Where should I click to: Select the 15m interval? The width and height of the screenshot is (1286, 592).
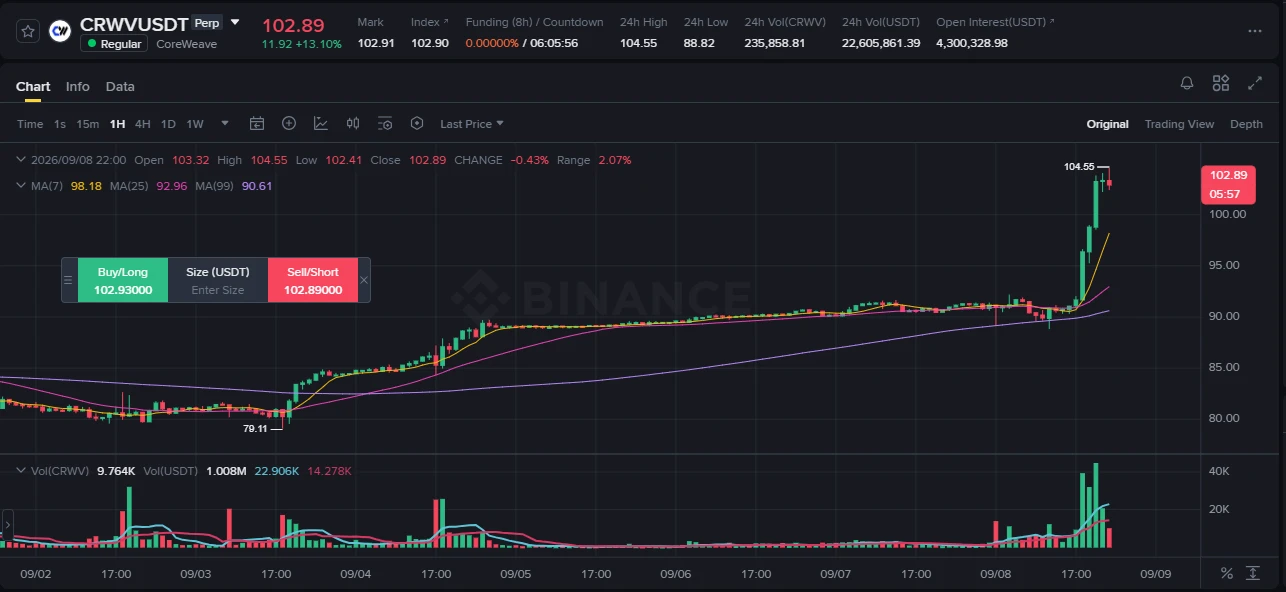[x=88, y=124]
